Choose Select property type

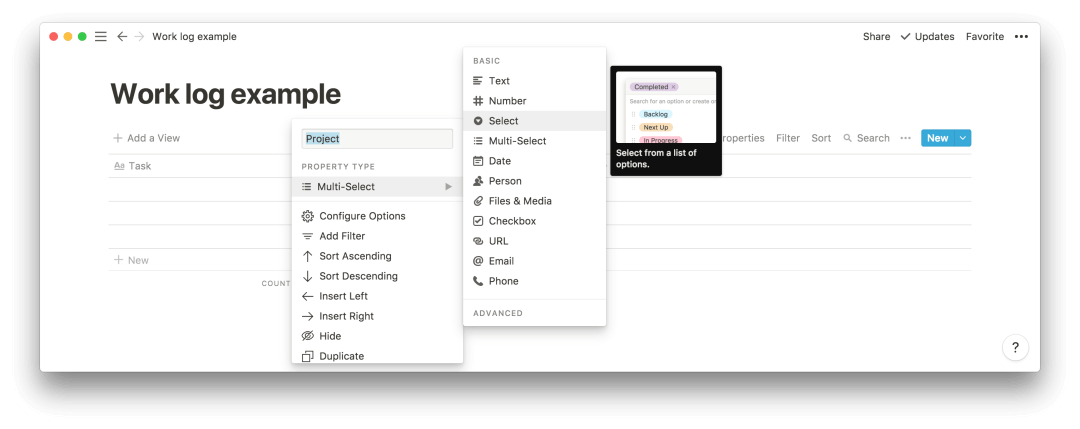tap(534, 121)
